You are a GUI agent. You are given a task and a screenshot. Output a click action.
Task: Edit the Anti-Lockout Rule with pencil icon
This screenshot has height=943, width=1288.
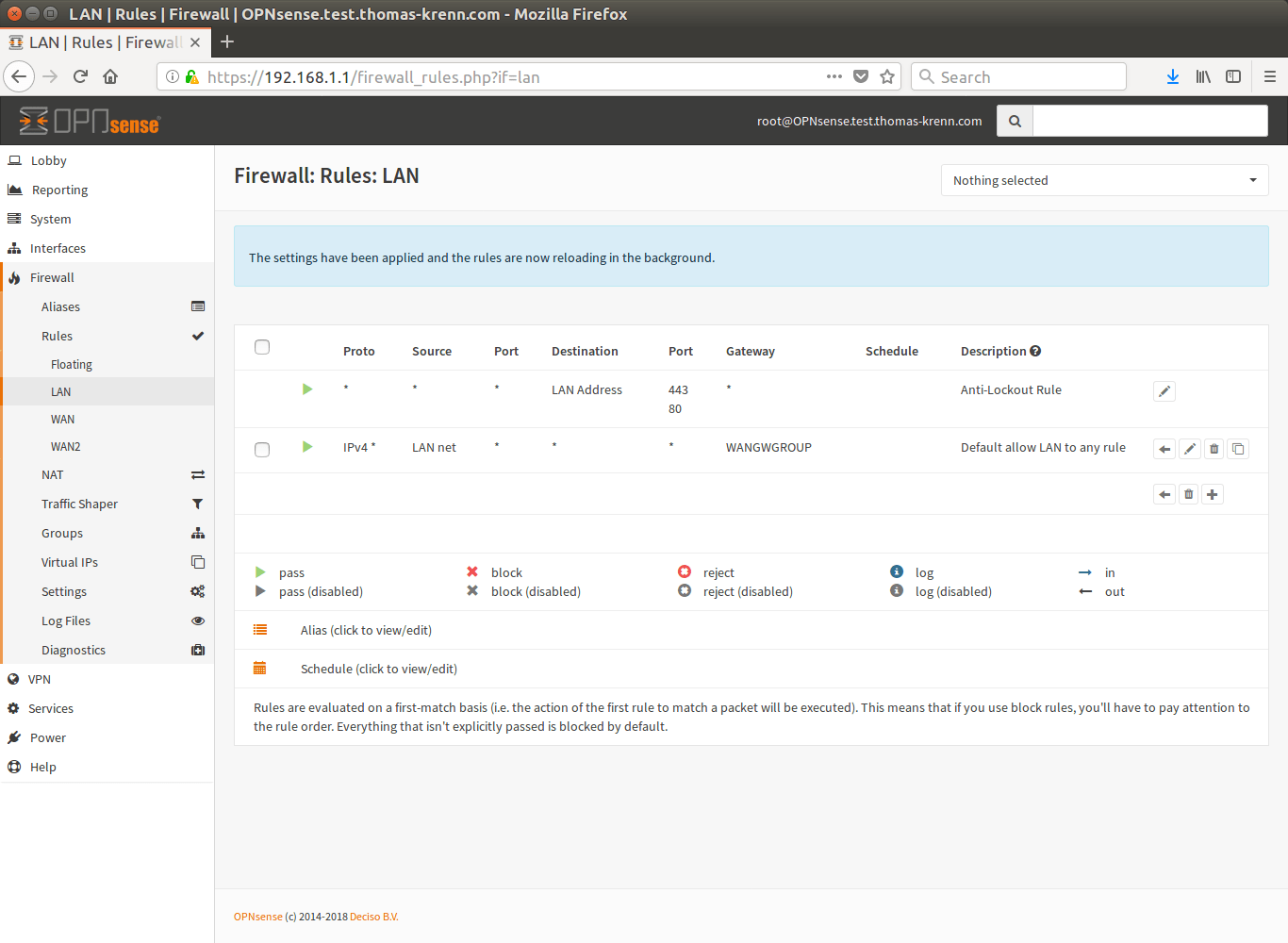[x=1164, y=391]
